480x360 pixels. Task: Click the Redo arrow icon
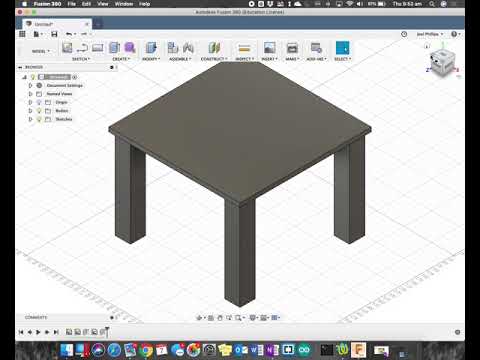[x=84, y=34]
